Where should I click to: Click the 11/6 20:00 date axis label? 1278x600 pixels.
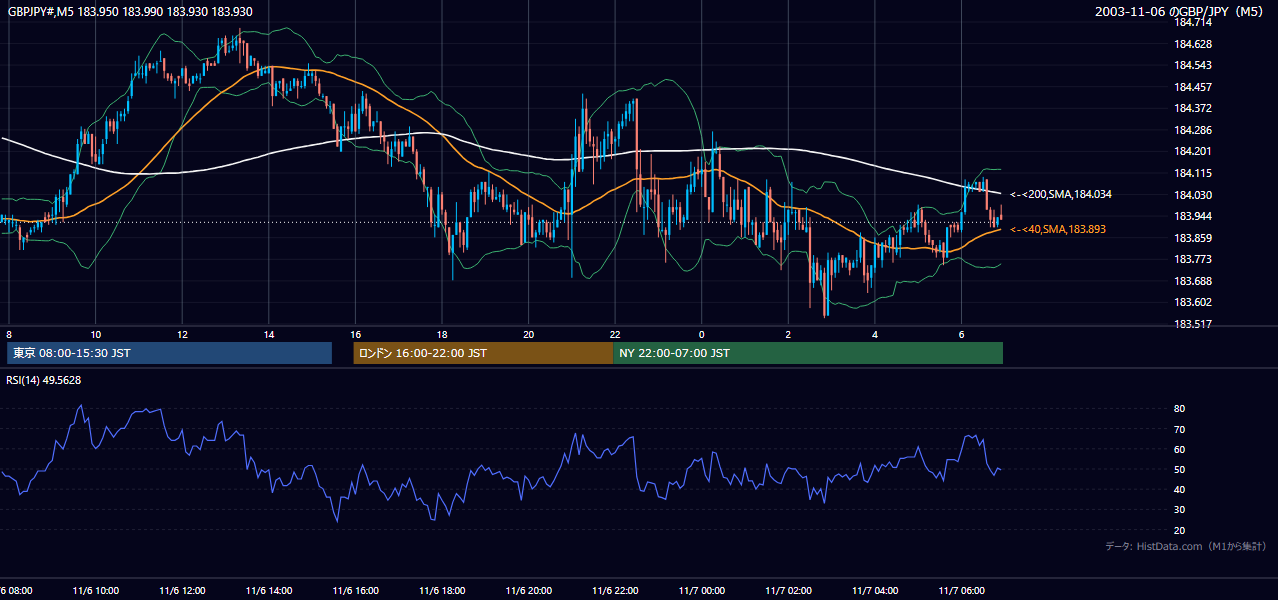point(530,591)
